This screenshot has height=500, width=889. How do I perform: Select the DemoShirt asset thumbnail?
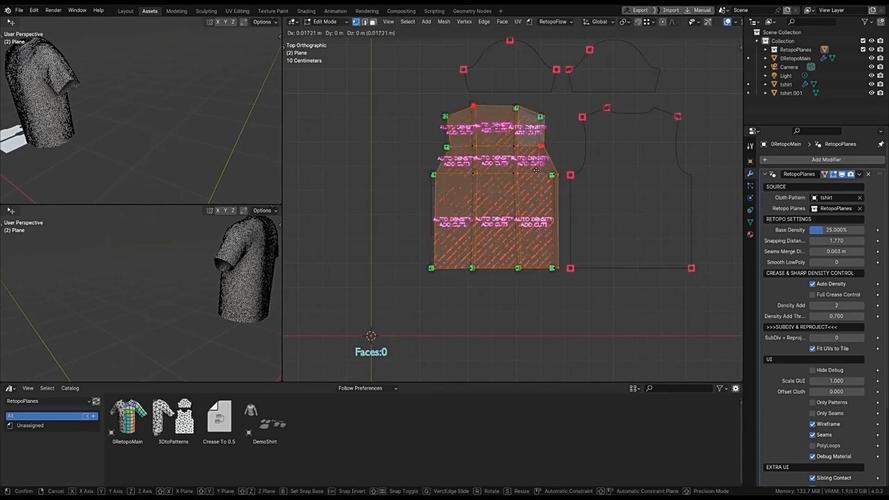(265, 417)
